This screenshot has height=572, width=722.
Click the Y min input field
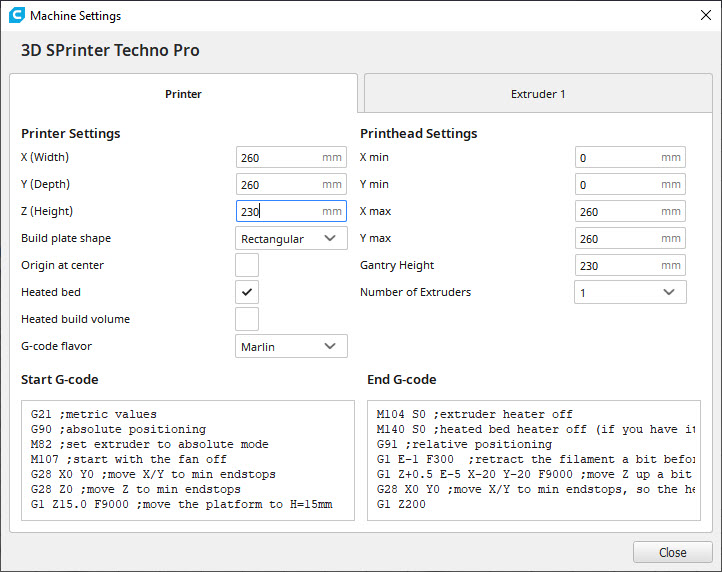[x=630, y=184]
